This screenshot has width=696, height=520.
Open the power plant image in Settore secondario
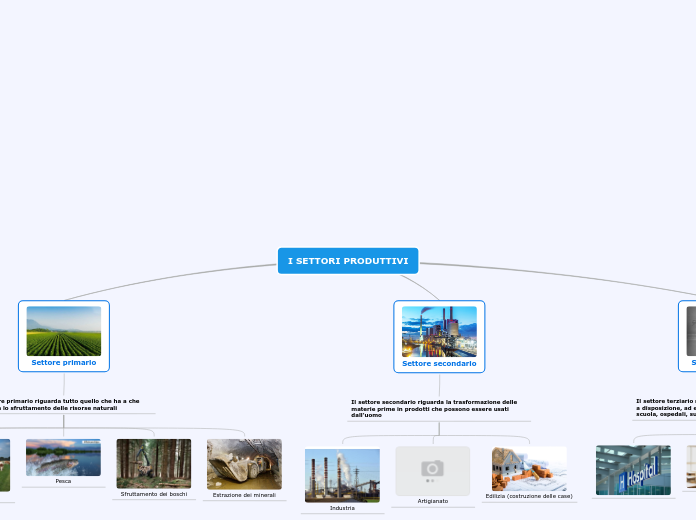coord(439,331)
